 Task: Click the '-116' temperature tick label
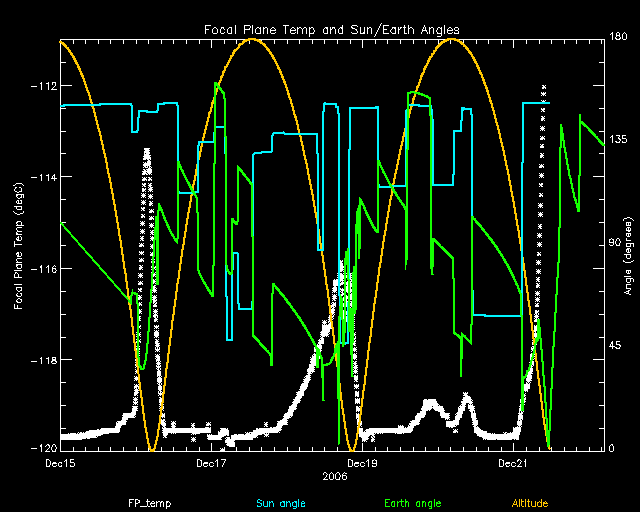(x=42, y=269)
